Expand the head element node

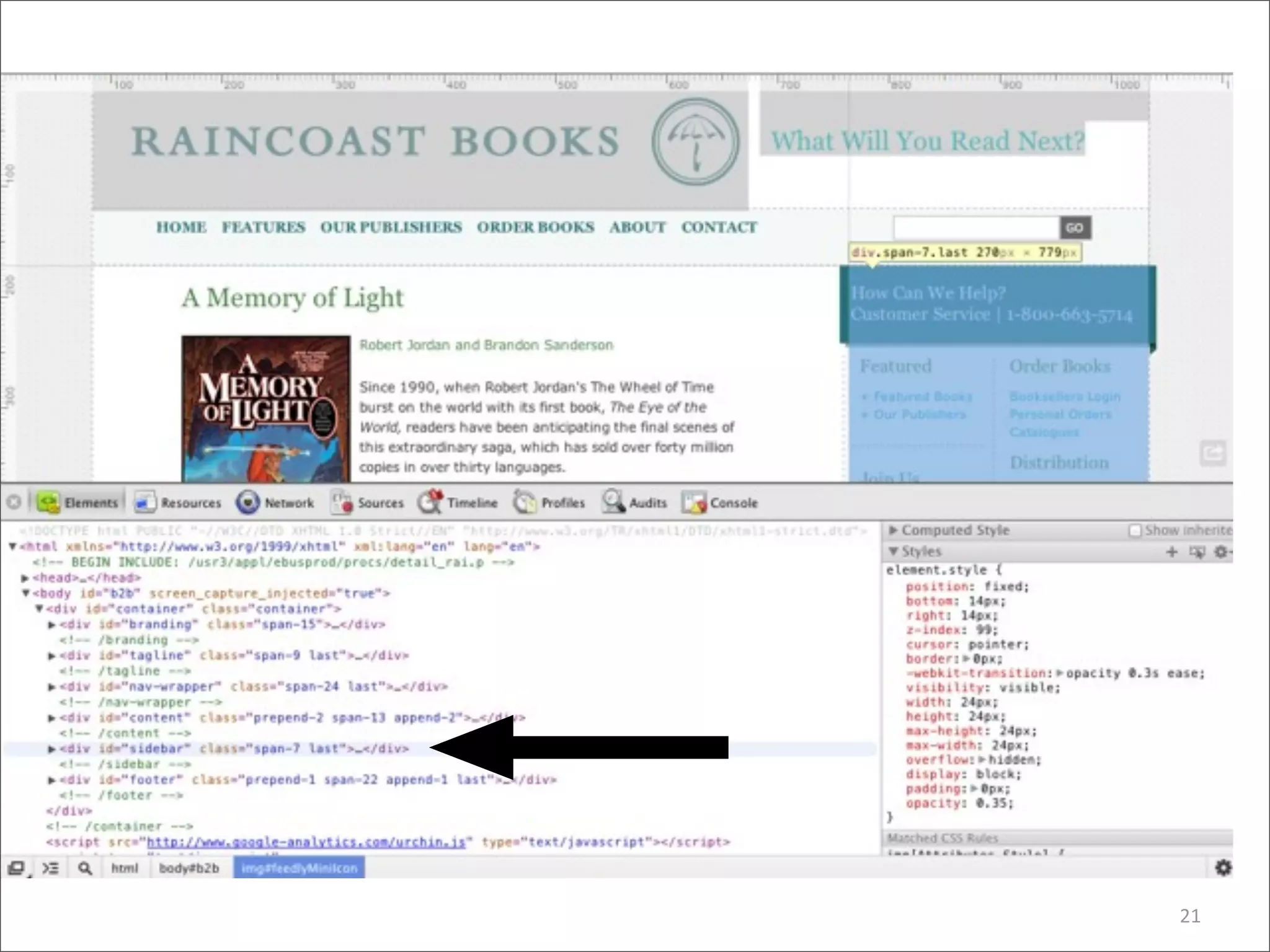(25, 578)
